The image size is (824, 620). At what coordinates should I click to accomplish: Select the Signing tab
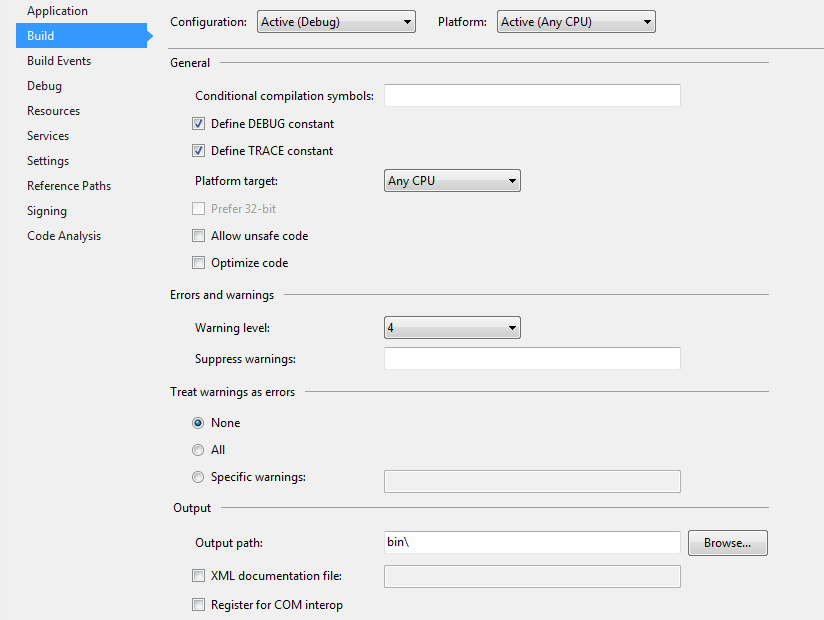47,211
